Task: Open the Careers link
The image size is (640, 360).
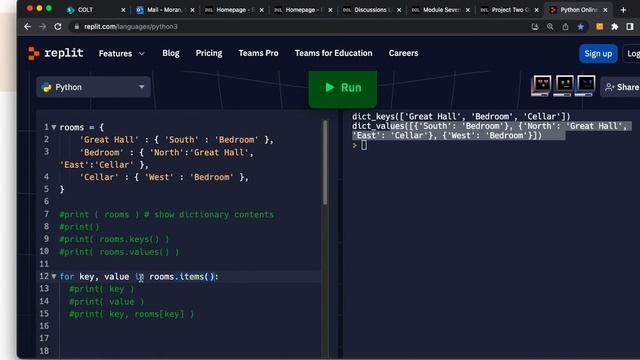Action: pyautogui.click(x=403, y=53)
